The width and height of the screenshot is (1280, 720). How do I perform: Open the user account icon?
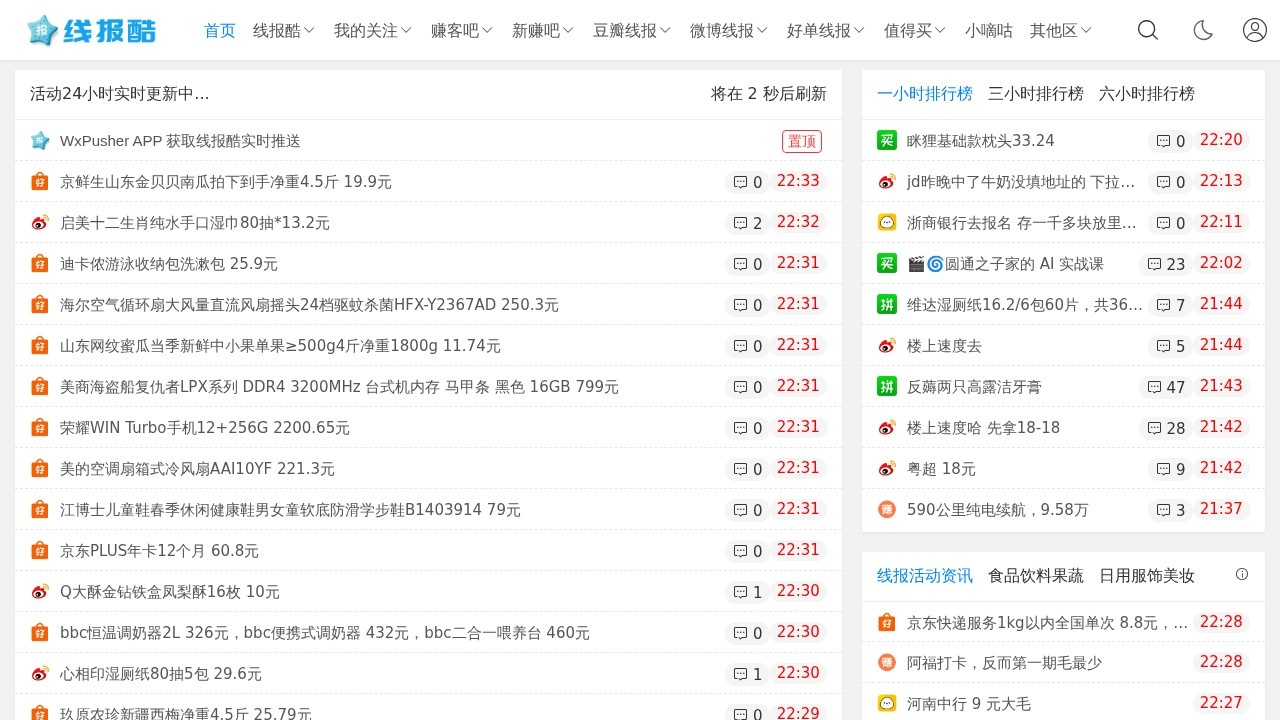coord(1255,30)
